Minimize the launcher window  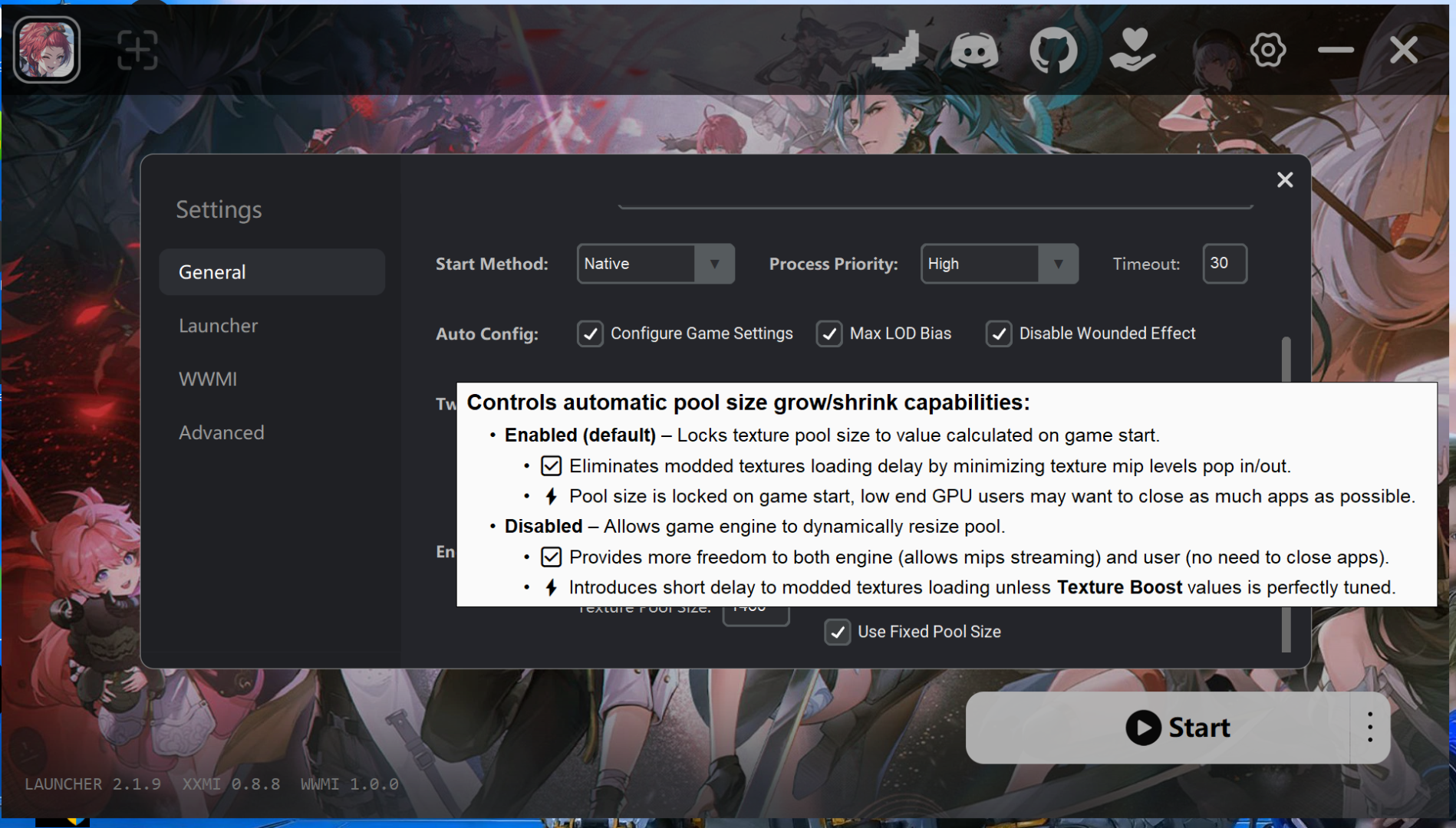(x=1336, y=51)
